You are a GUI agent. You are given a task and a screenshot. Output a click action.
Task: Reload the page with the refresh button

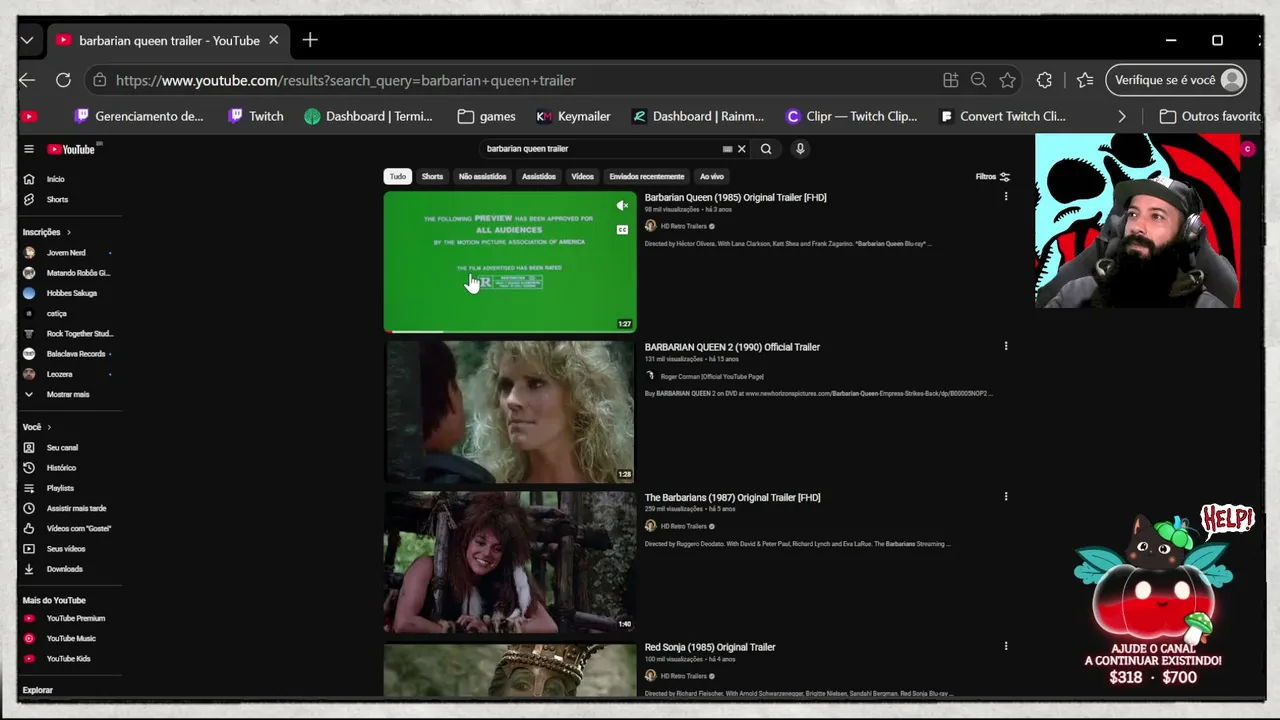click(x=63, y=80)
